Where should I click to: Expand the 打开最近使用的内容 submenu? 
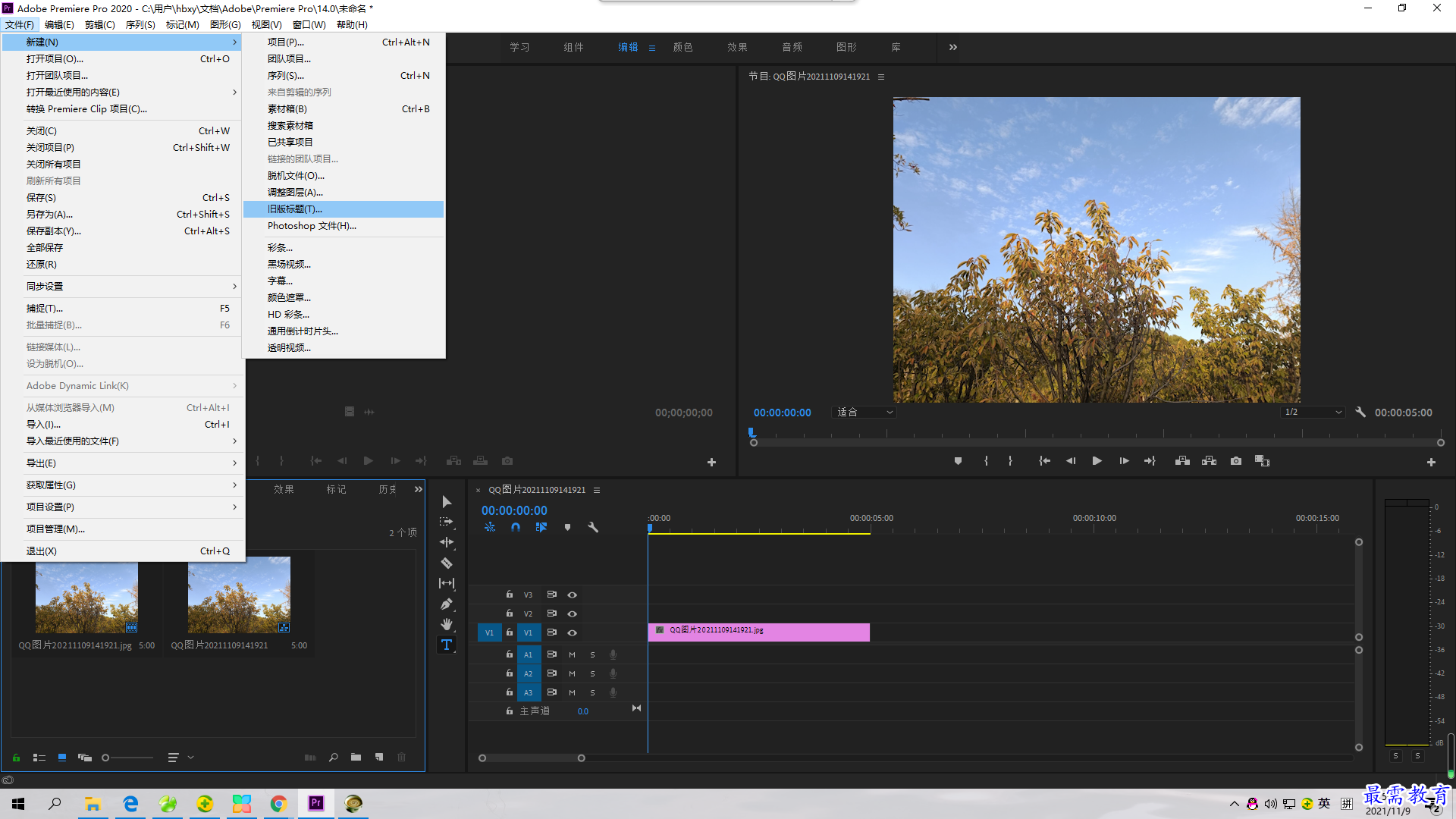click(121, 92)
